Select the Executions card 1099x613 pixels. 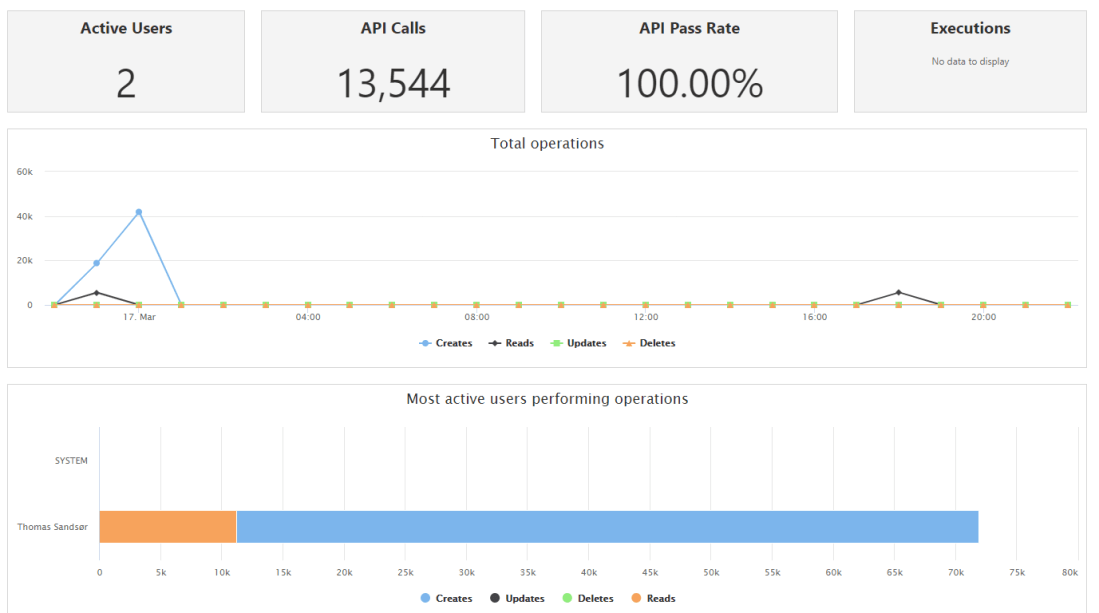(970, 62)
